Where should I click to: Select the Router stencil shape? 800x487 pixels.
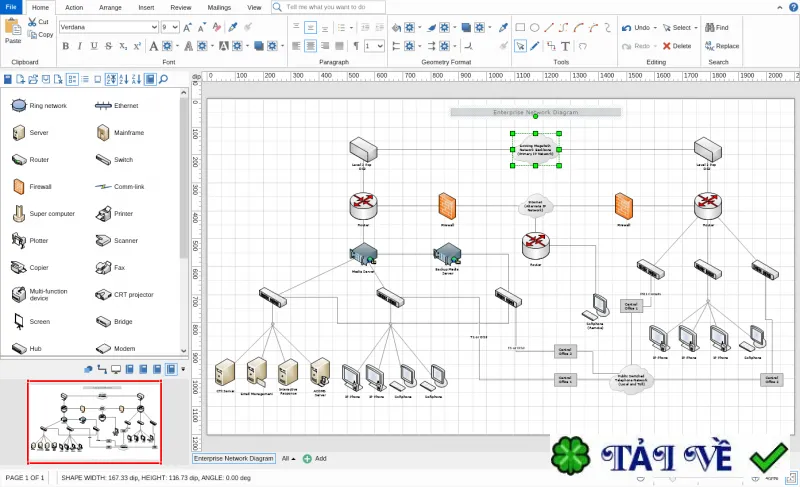[31, 160]
